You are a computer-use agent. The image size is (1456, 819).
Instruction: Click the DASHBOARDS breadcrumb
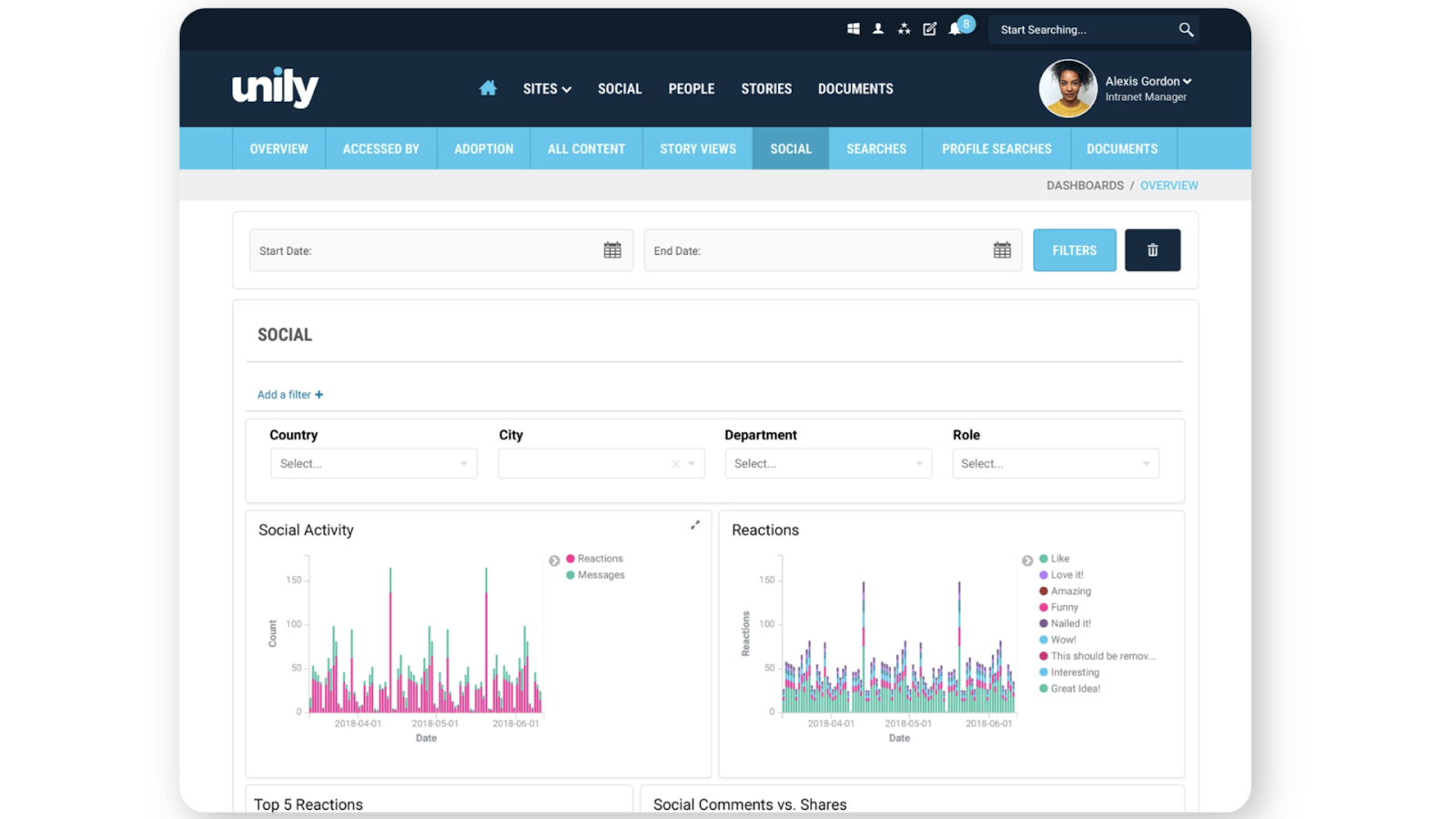(1085, 186)
